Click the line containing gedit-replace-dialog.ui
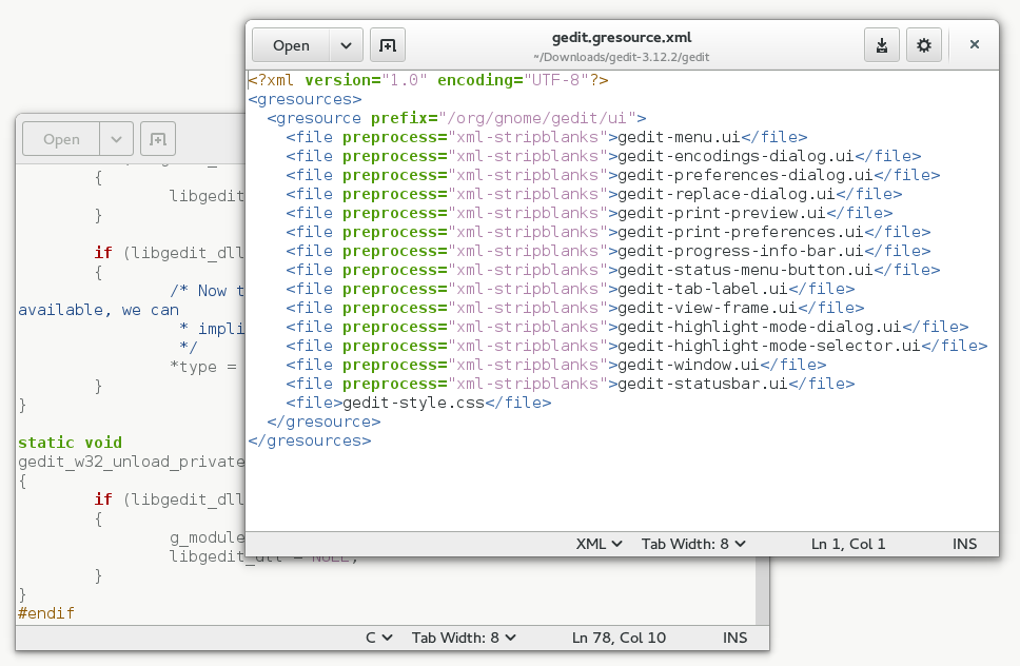The image size is (1020, 666). point(594,194)
